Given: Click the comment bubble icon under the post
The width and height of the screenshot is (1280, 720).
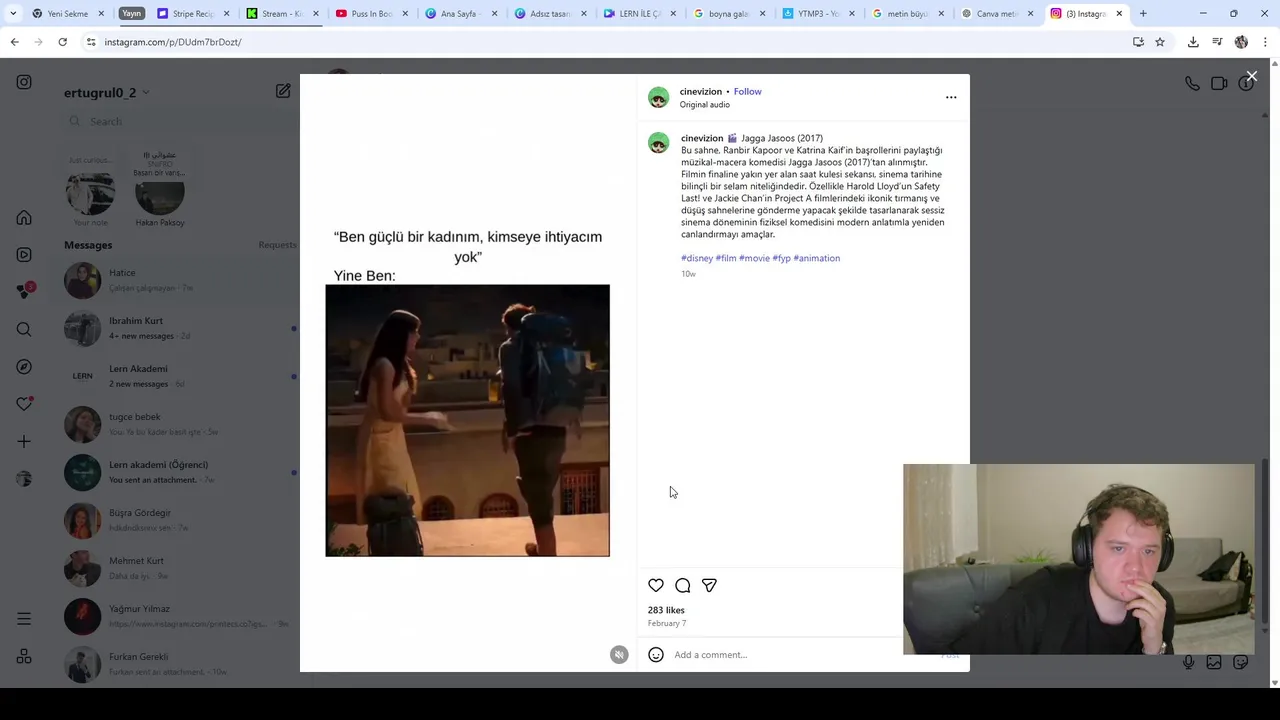Looking at the screenshot, I should 682,585.
